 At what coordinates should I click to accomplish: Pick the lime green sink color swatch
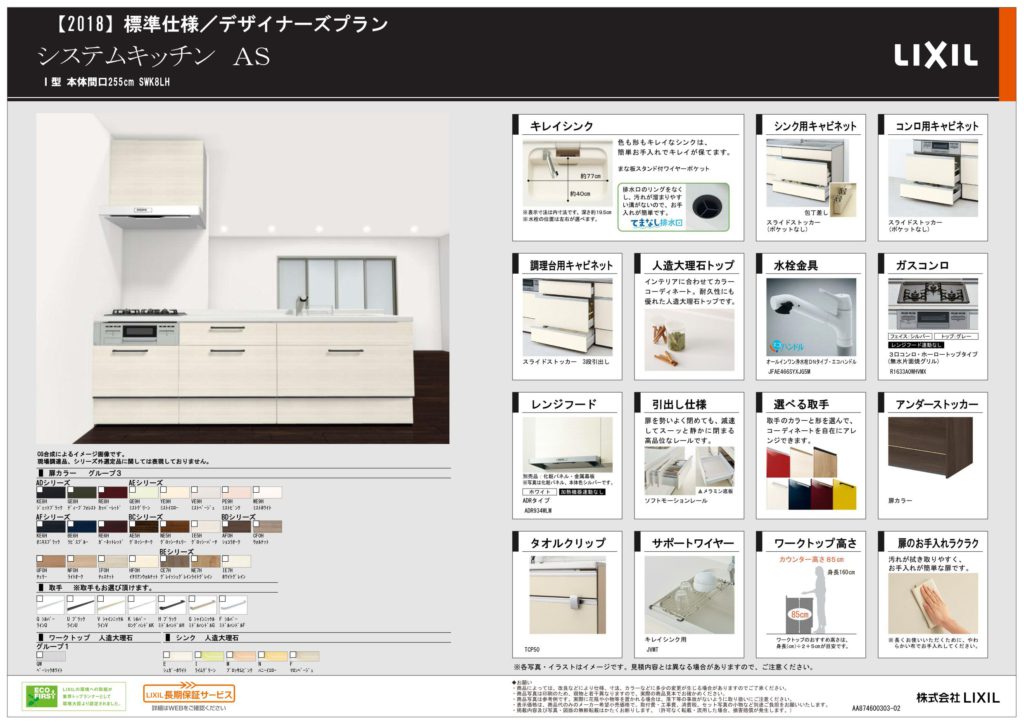pos(210,656)
